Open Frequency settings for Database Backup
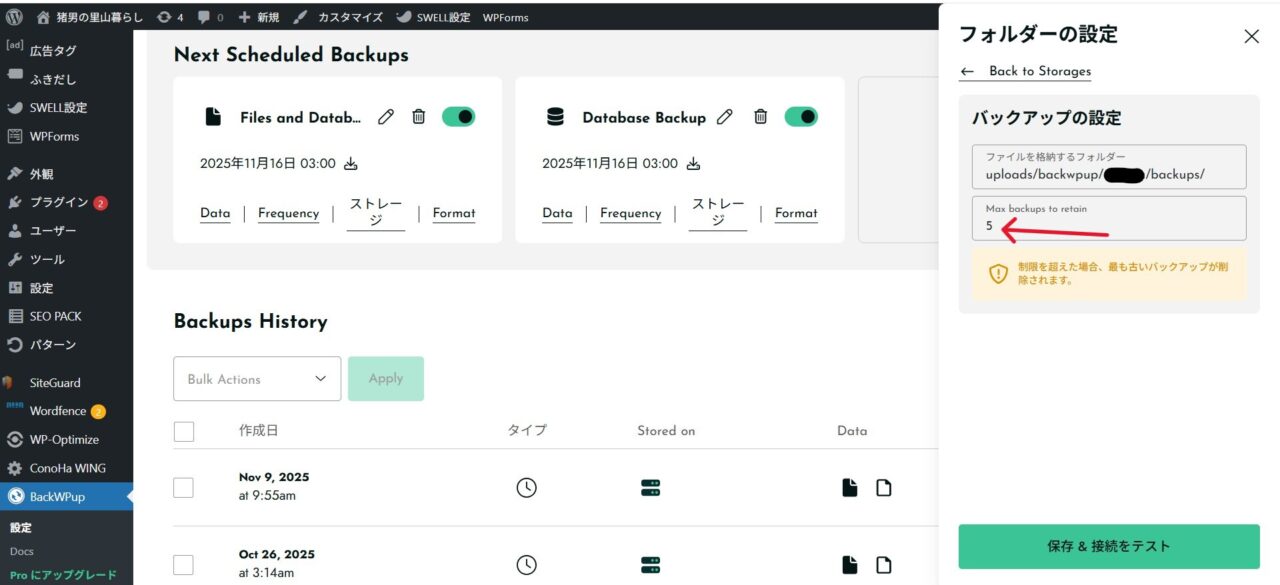Image resolution: width=1280 pixels, height=585 pixels. [630, 213]
